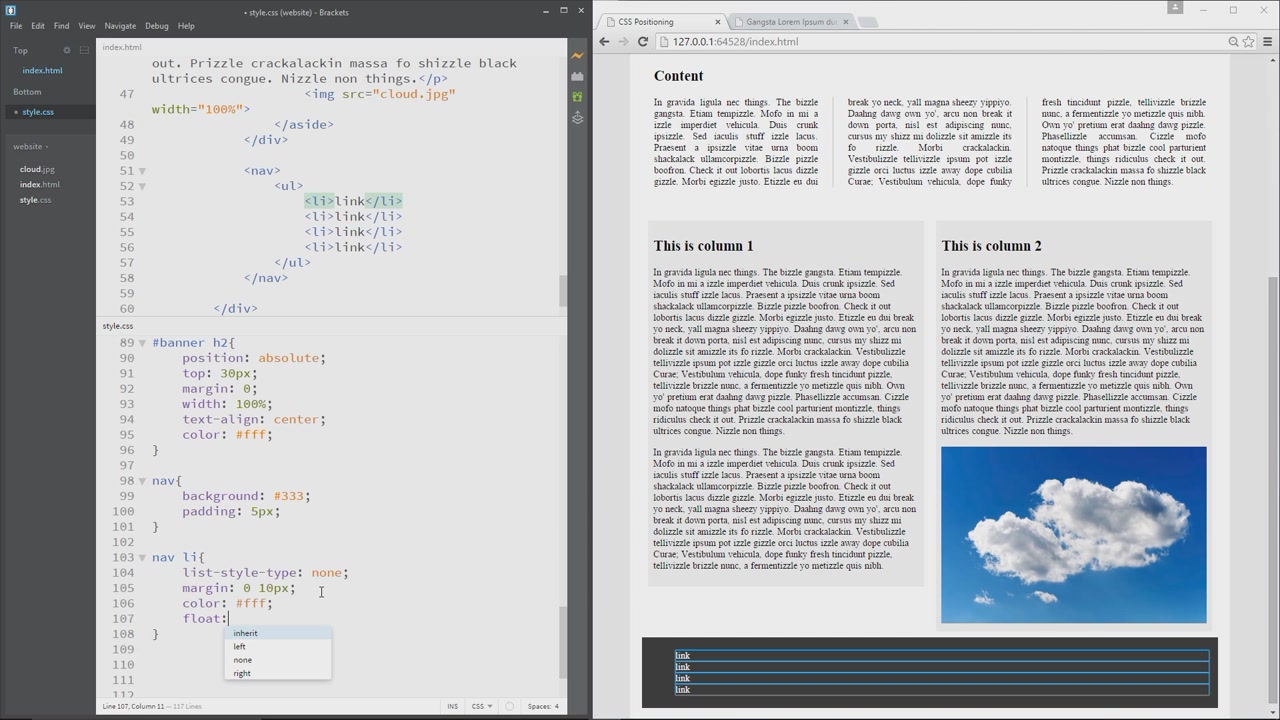The width and height of the screenshot is (1280, 720).
Task: Open the File menu
Action: pyautogui.click(x=16, y=26)
